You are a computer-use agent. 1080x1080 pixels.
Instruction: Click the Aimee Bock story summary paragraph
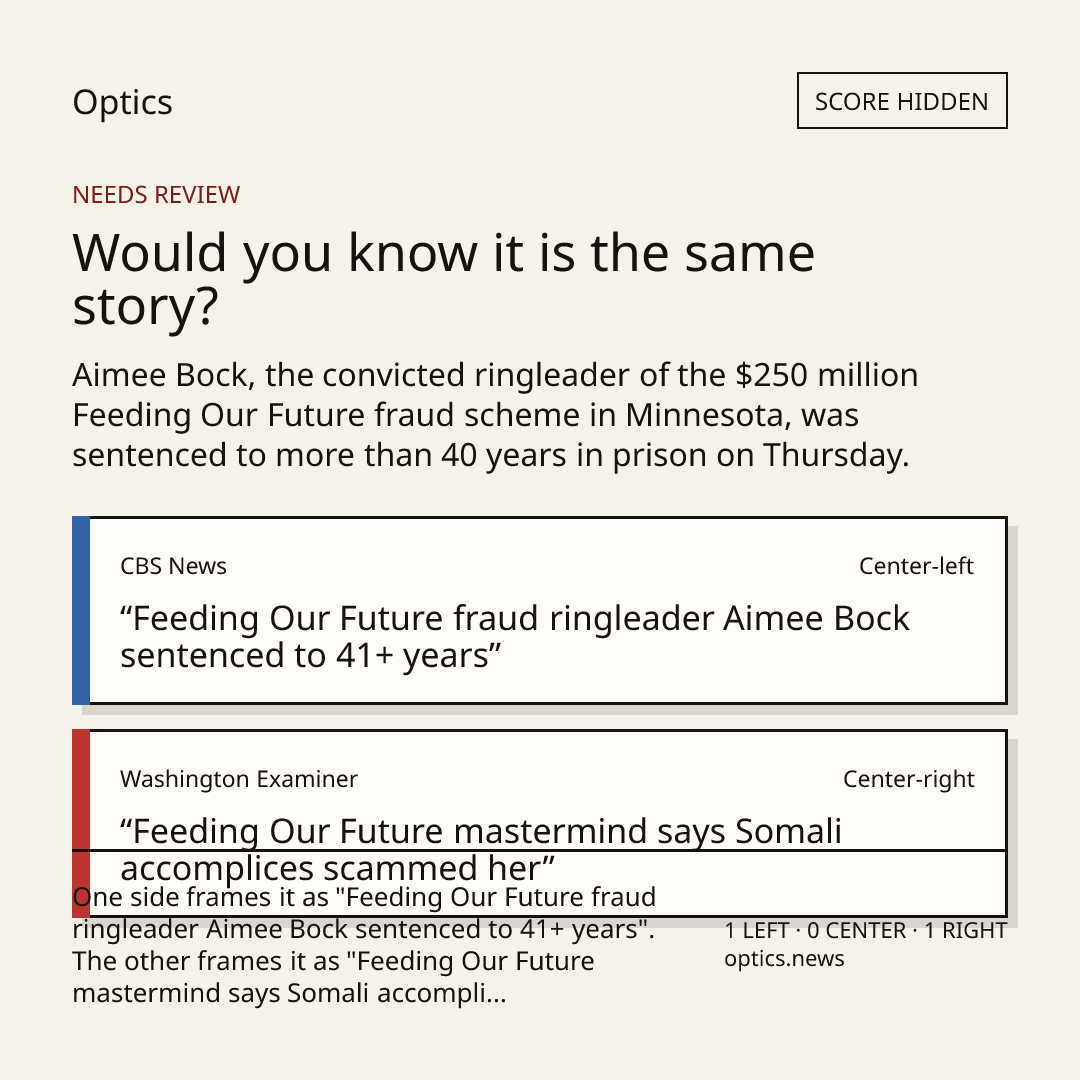coord(495,415)
